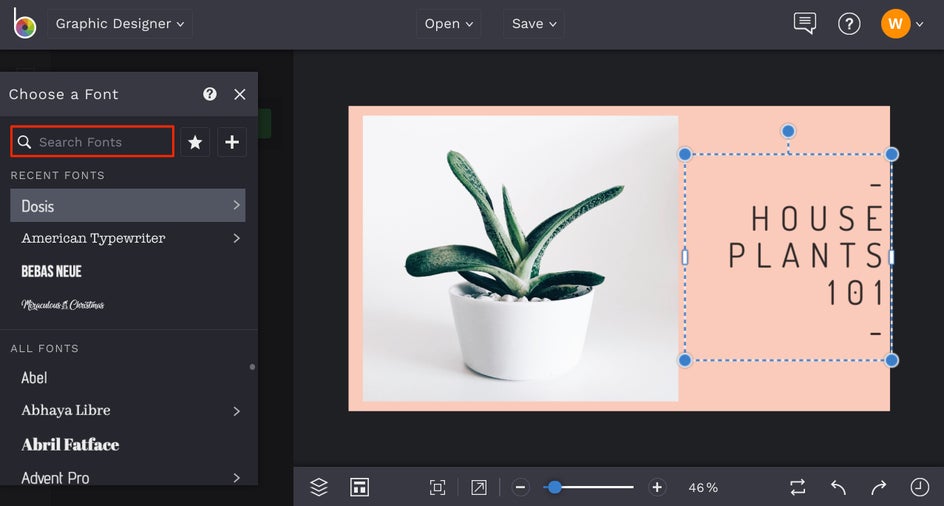Redo the last action
Viewport: 944px width, 506px height.
(x=878, y=487)
